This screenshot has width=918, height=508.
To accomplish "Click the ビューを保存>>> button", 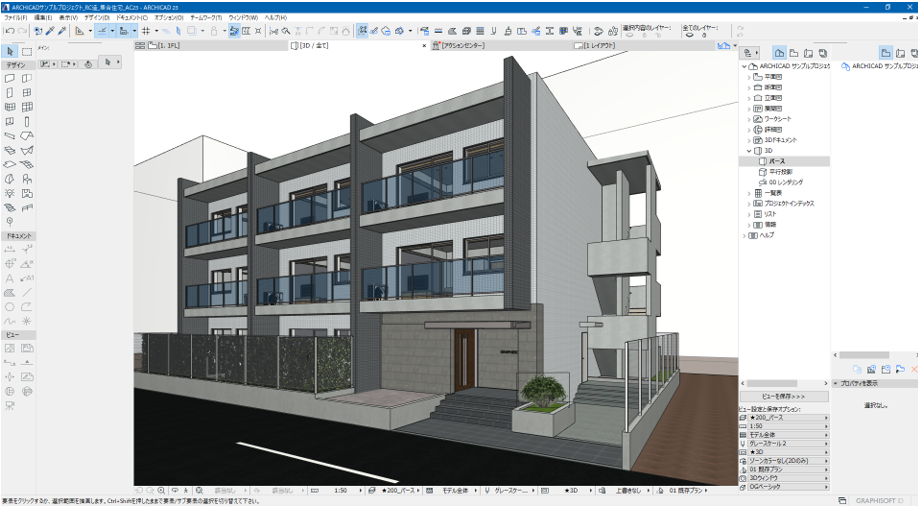I will click(784, 396).
